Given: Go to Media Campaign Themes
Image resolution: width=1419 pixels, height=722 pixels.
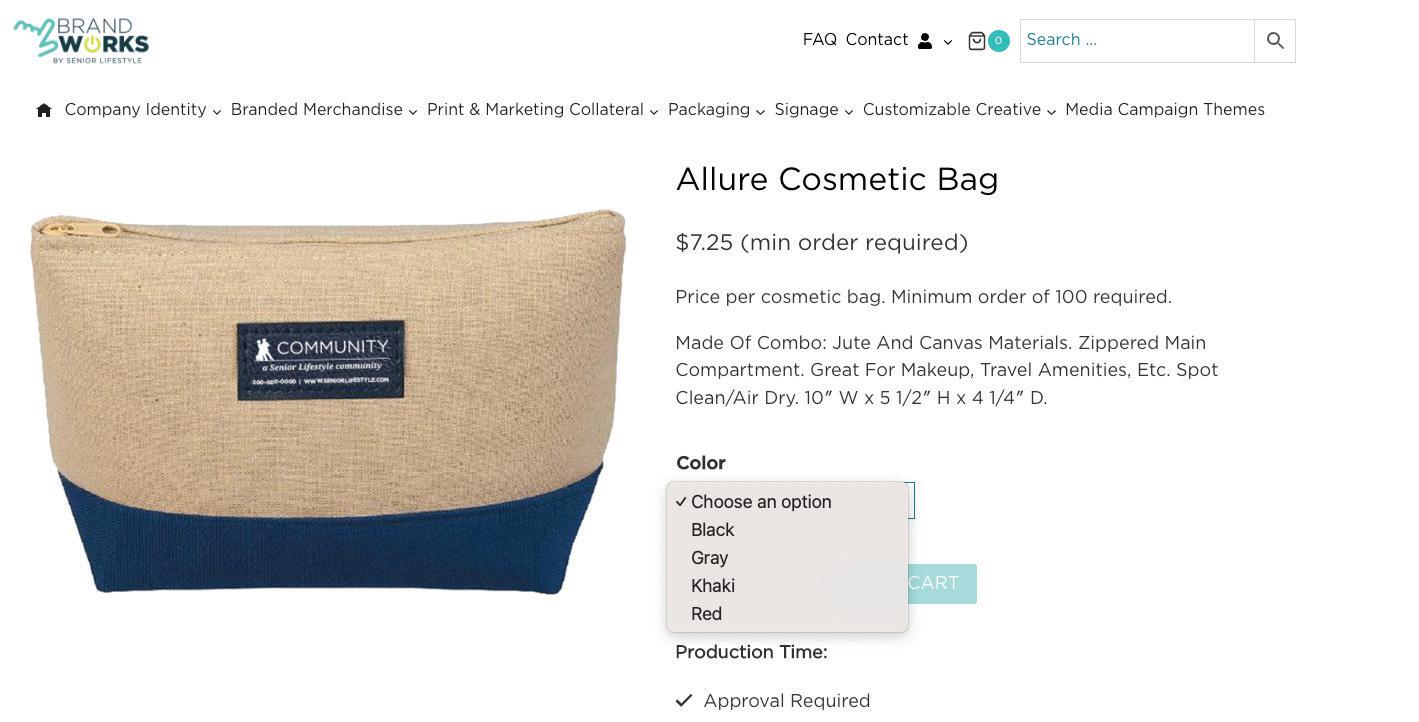Looking at the screenshot, I should 1165,110.
